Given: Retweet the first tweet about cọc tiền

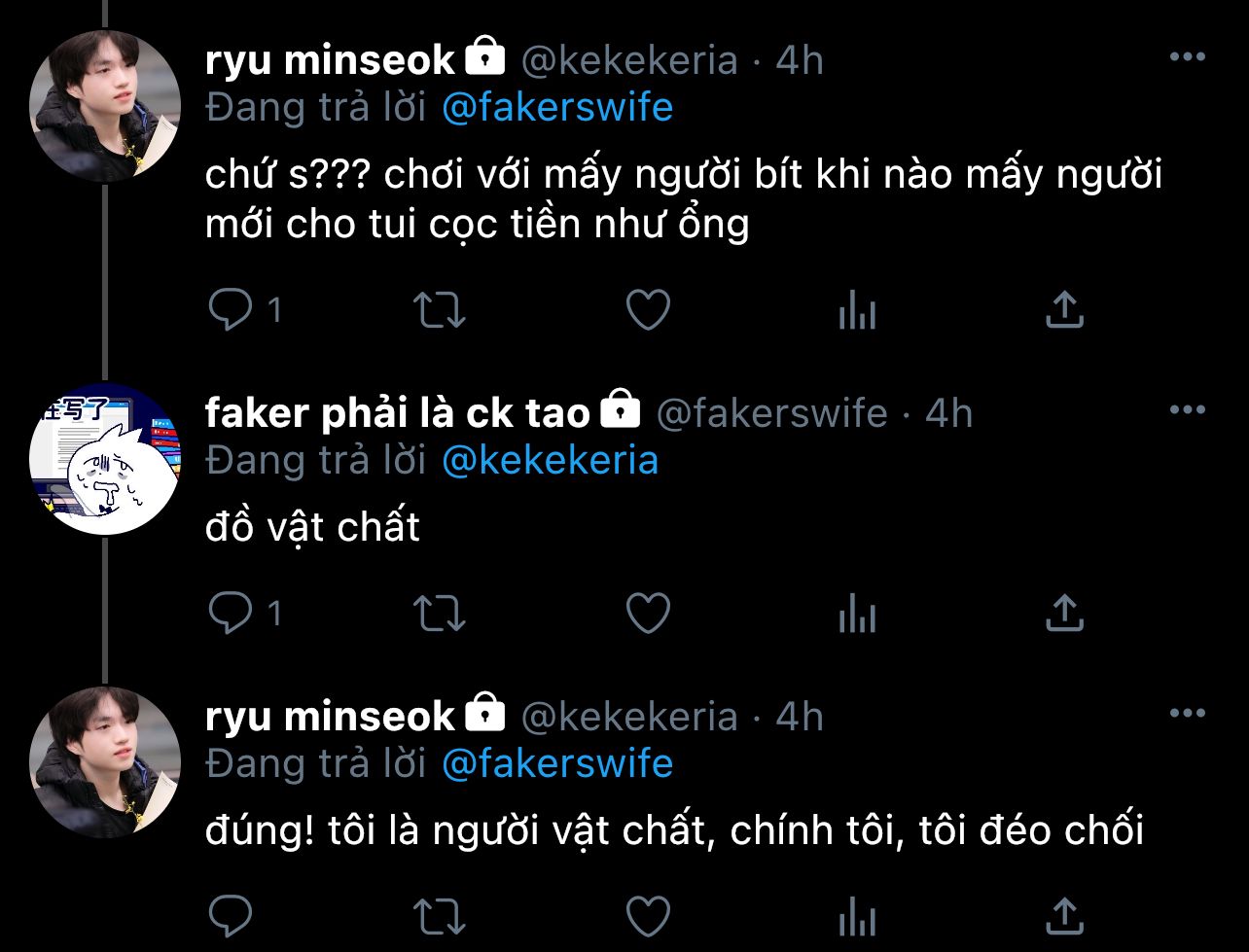Looking at the screenshot, I should click(440, 310).
